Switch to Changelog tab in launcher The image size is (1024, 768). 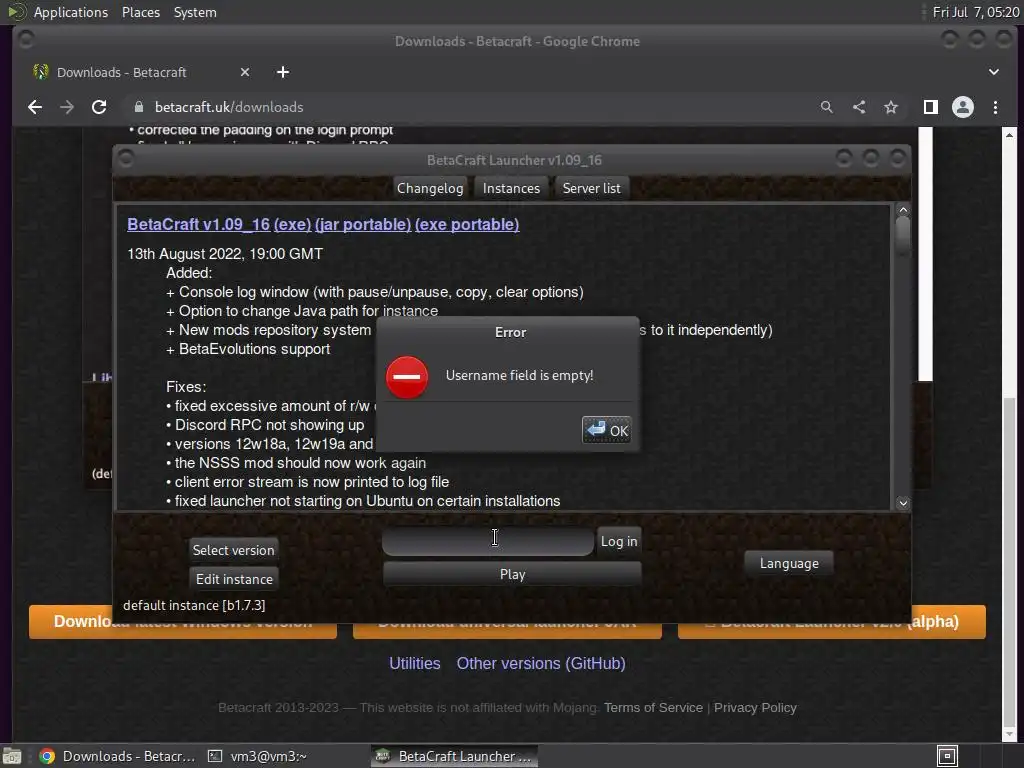(430, 188)
